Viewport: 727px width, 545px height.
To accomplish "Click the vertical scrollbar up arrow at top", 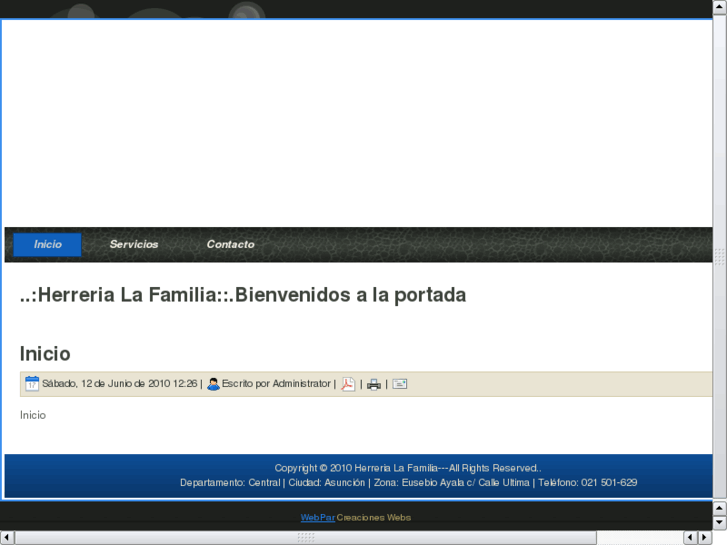I will (720, 7).
